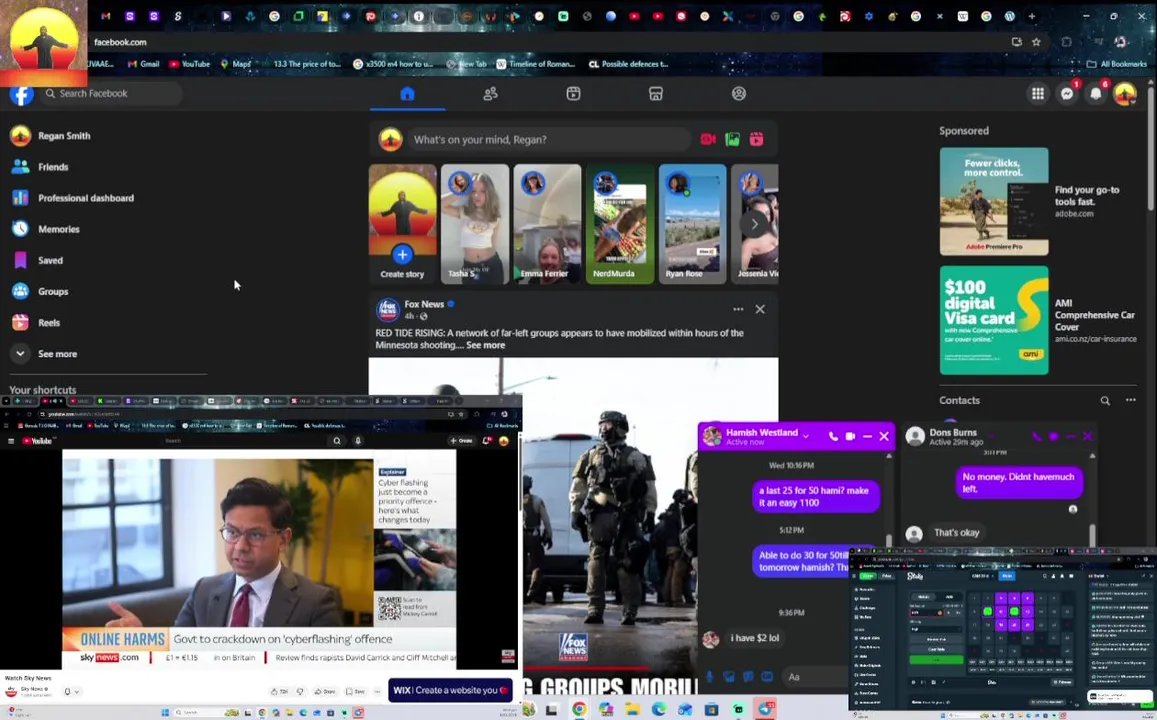The width and height of the screenshot is (1157, 720).
Task: Open the Friends tab in the top navigation
Action: click(x=490, y=94)
